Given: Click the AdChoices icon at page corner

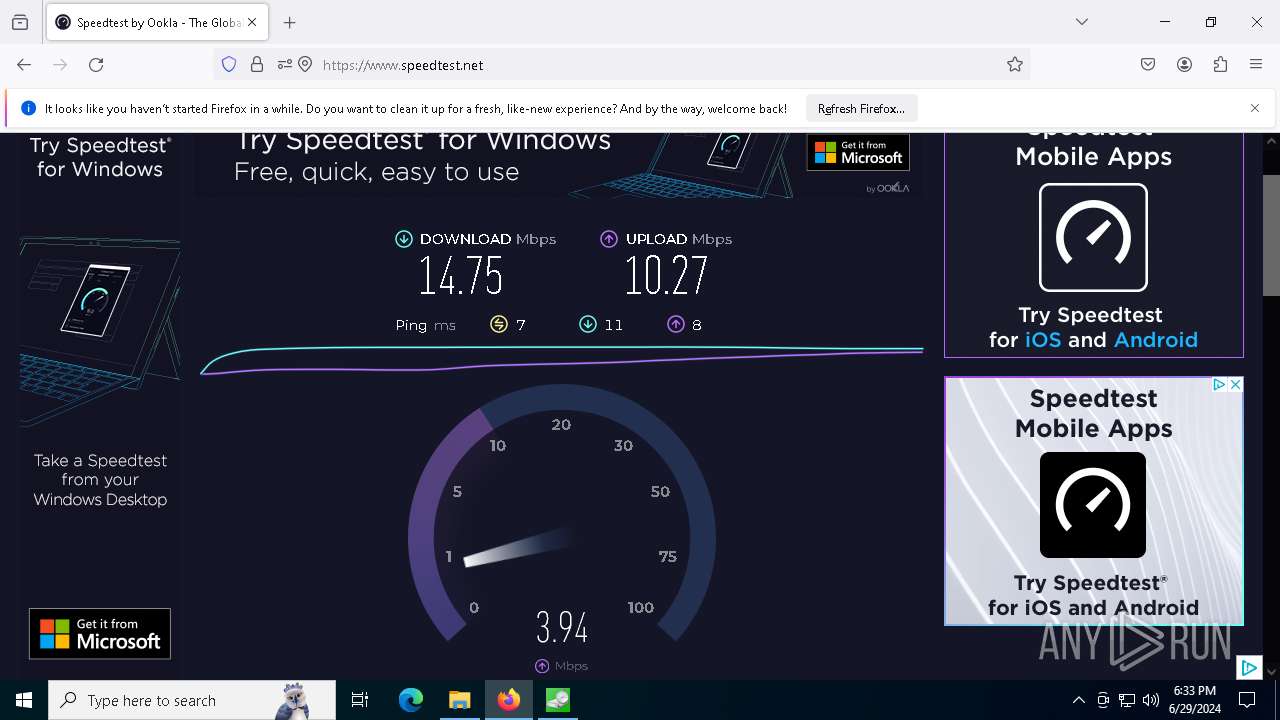Looking at the screenshot, I should (1249, 668).
